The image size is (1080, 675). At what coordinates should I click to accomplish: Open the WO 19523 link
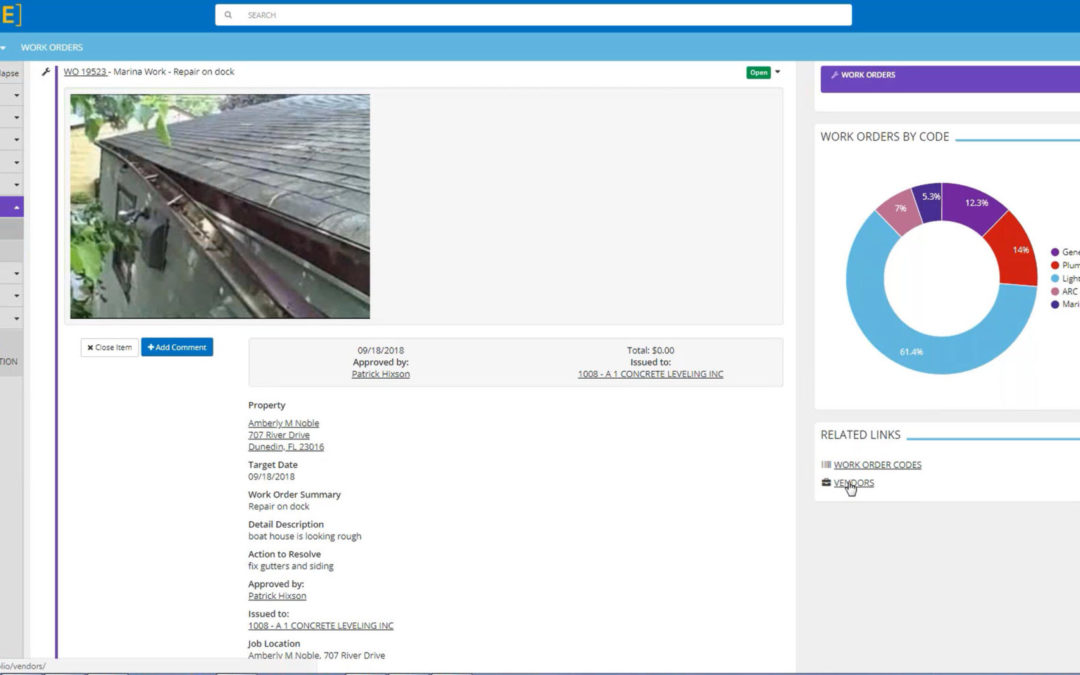tap(85, 72)
